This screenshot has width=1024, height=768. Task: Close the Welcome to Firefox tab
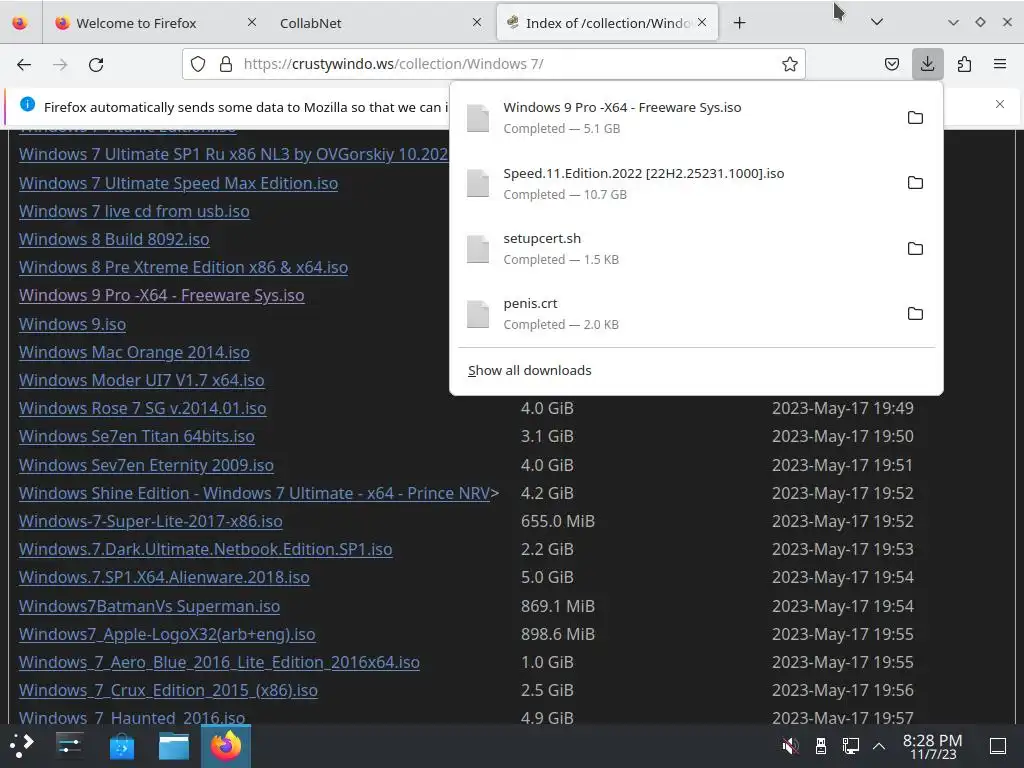(251, 22)
